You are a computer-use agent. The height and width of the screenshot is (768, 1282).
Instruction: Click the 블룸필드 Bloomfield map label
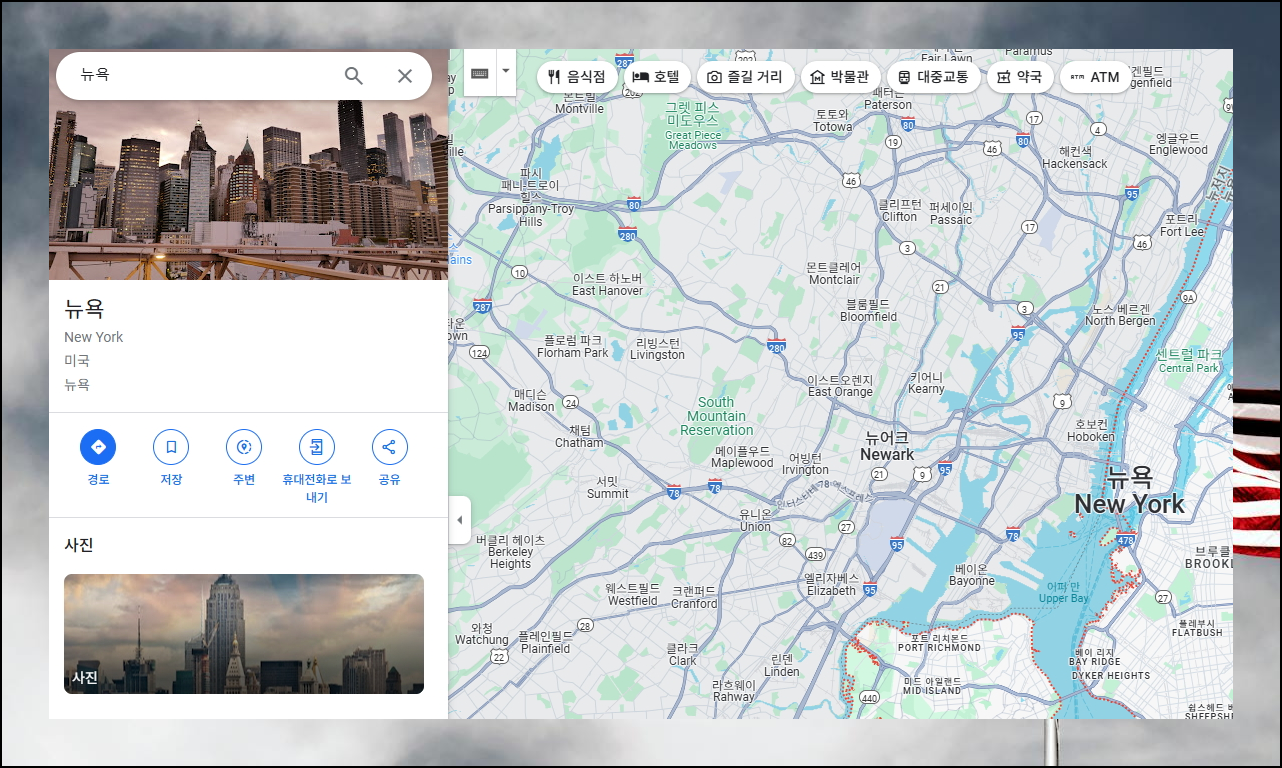click(x=869, y=310)
